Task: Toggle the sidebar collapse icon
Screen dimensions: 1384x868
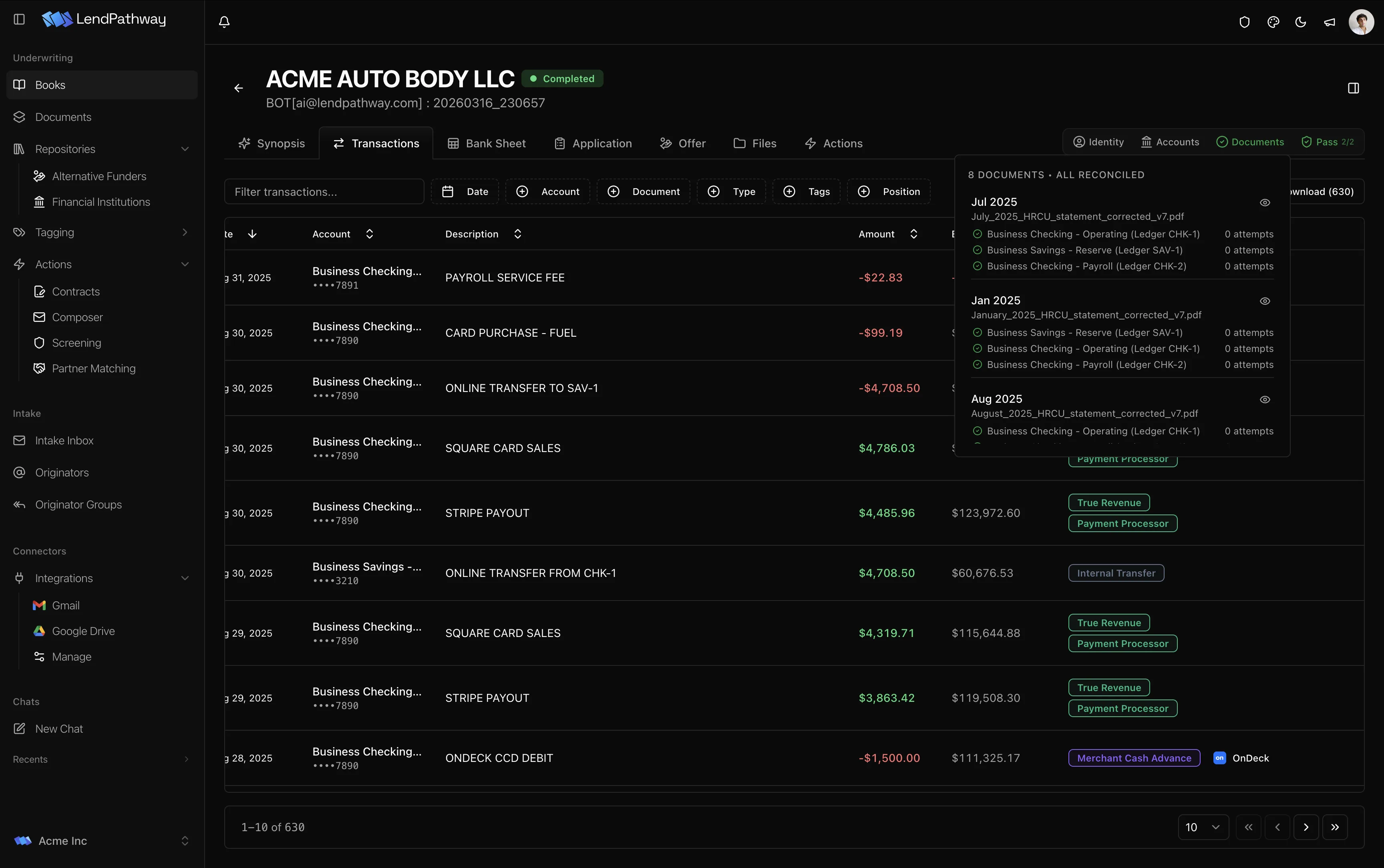Action: tap(19, 19)
